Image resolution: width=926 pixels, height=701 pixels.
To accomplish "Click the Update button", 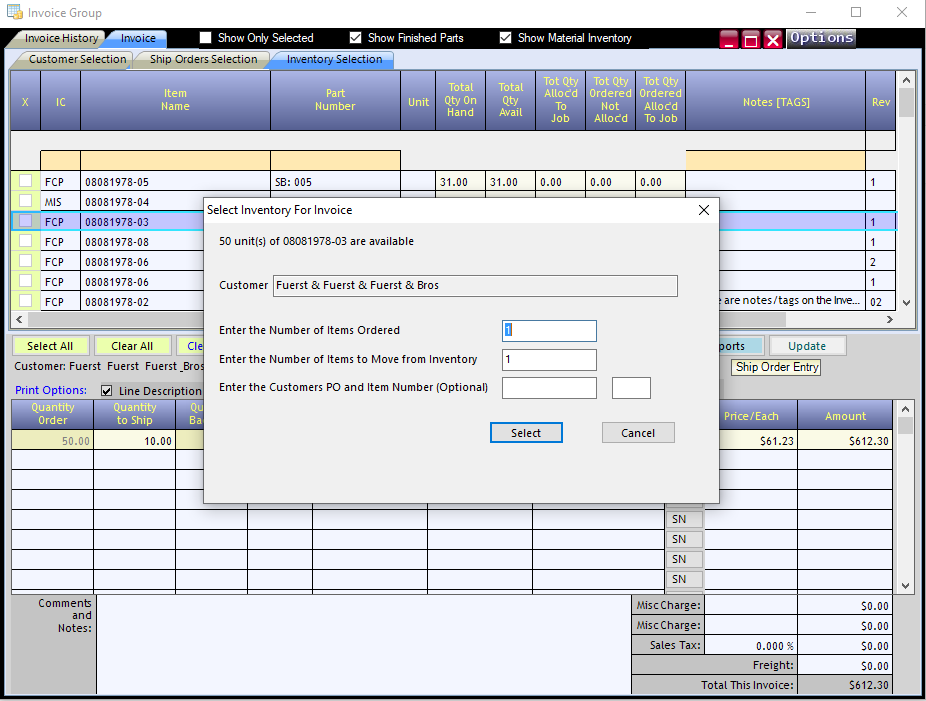I will 807,346.
